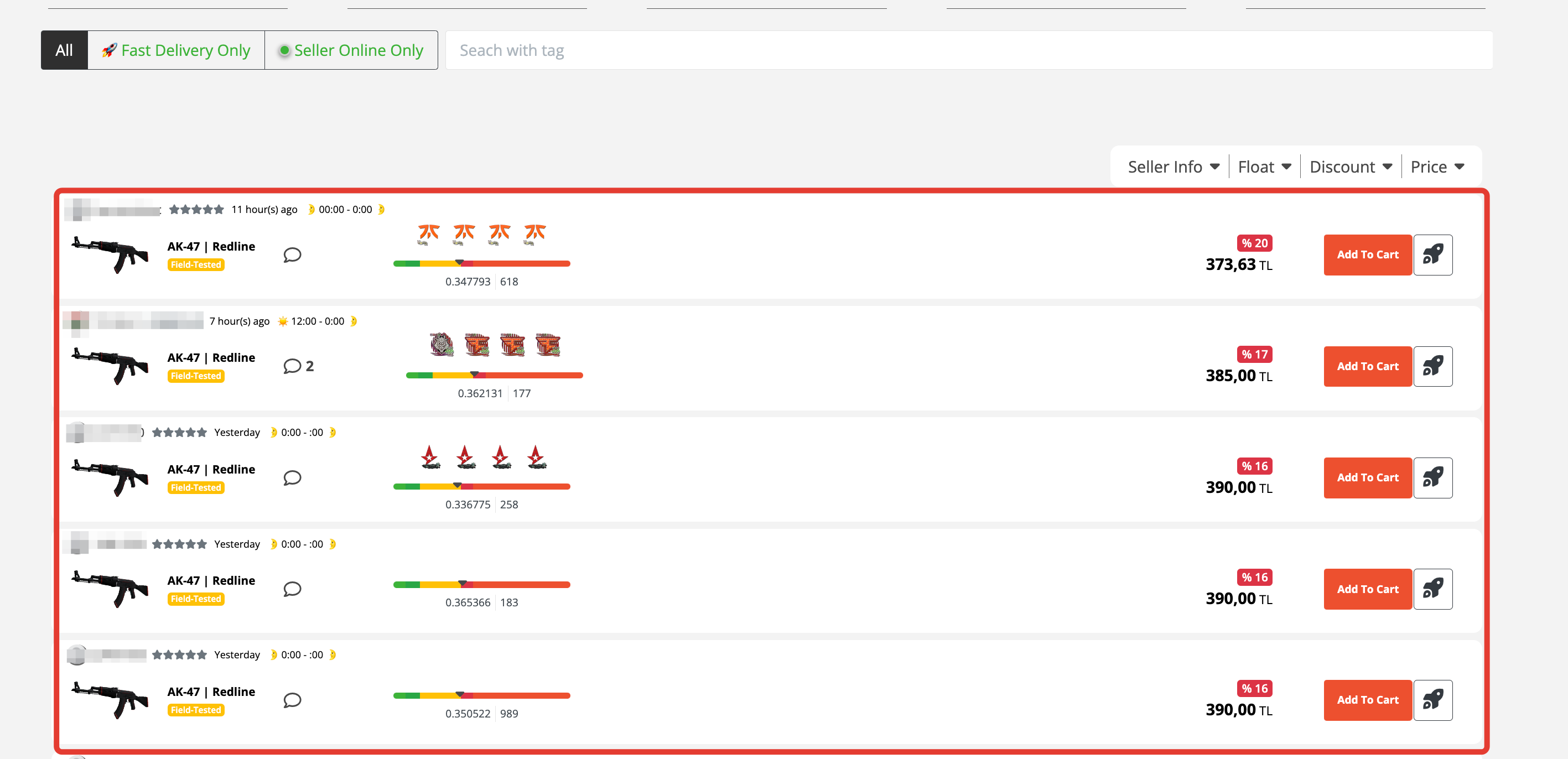Click the AK-47 image of 385,00 TL listing

coord(110,365)
